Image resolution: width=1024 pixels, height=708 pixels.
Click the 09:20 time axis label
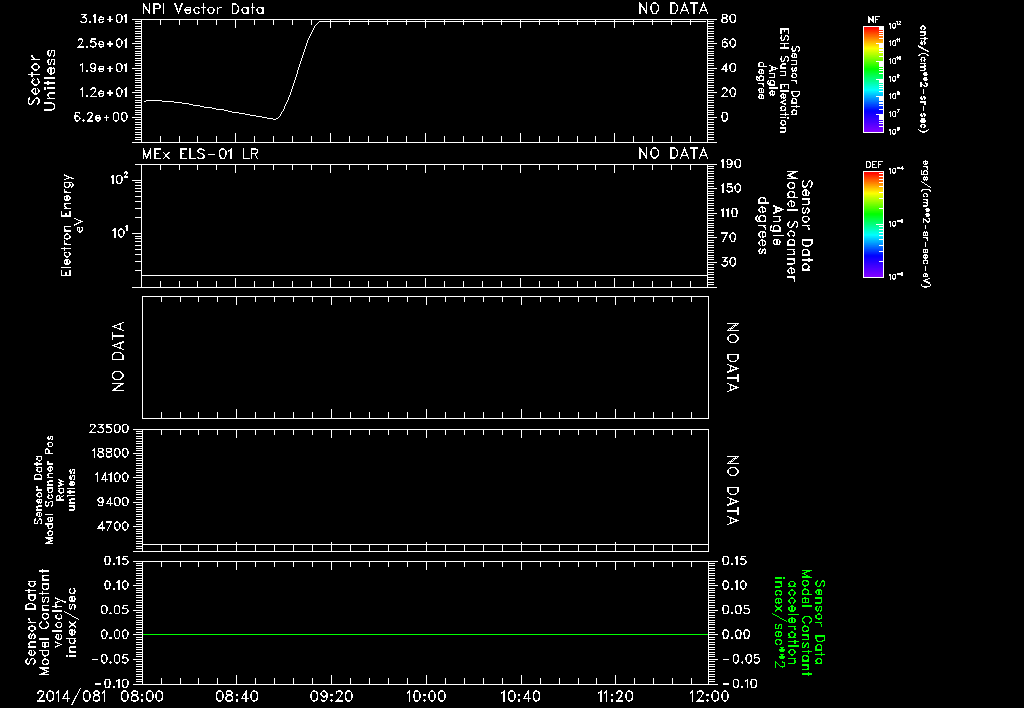(331, 696)
